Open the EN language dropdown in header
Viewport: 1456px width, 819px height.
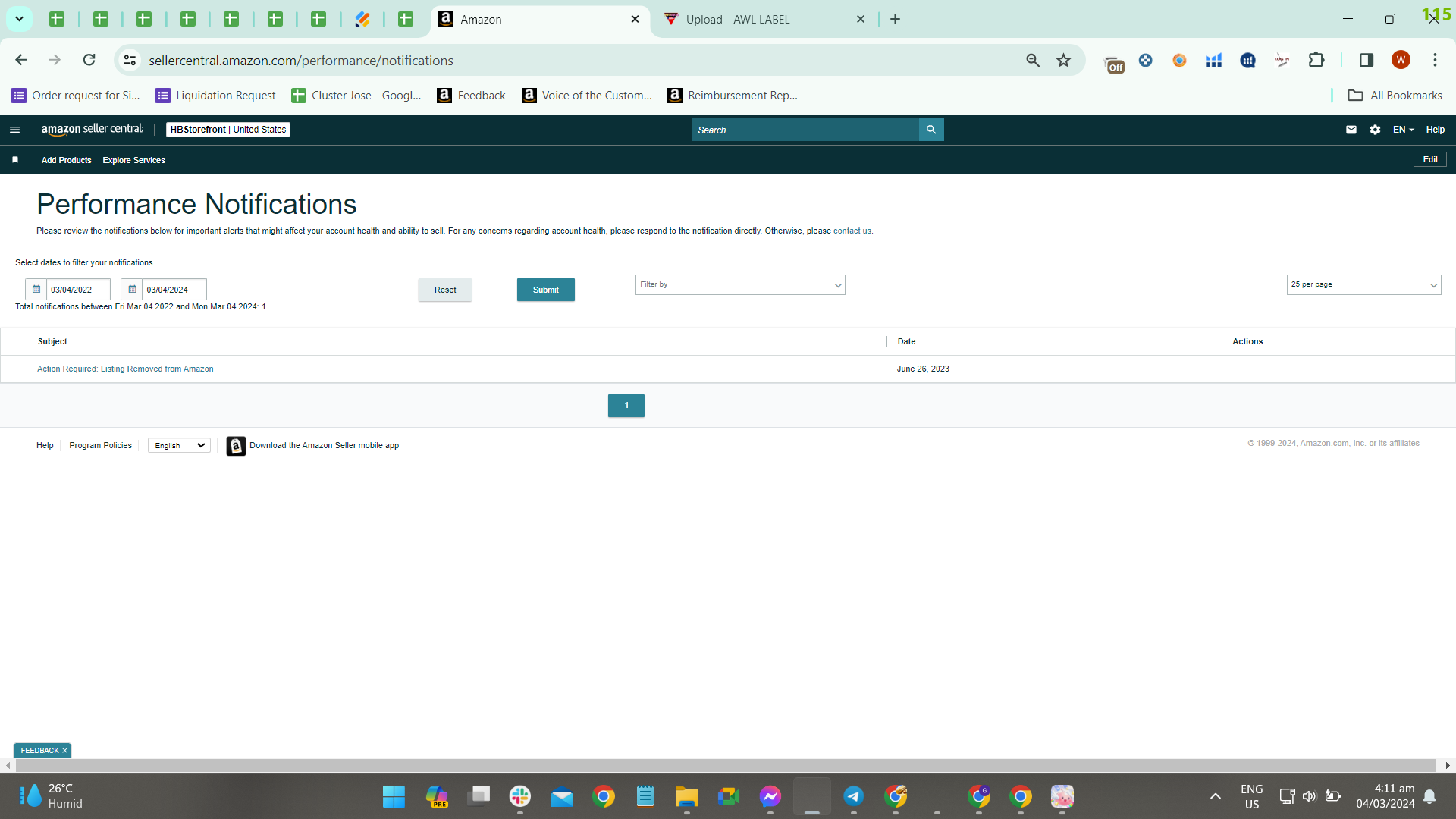tap(1403, 130)
